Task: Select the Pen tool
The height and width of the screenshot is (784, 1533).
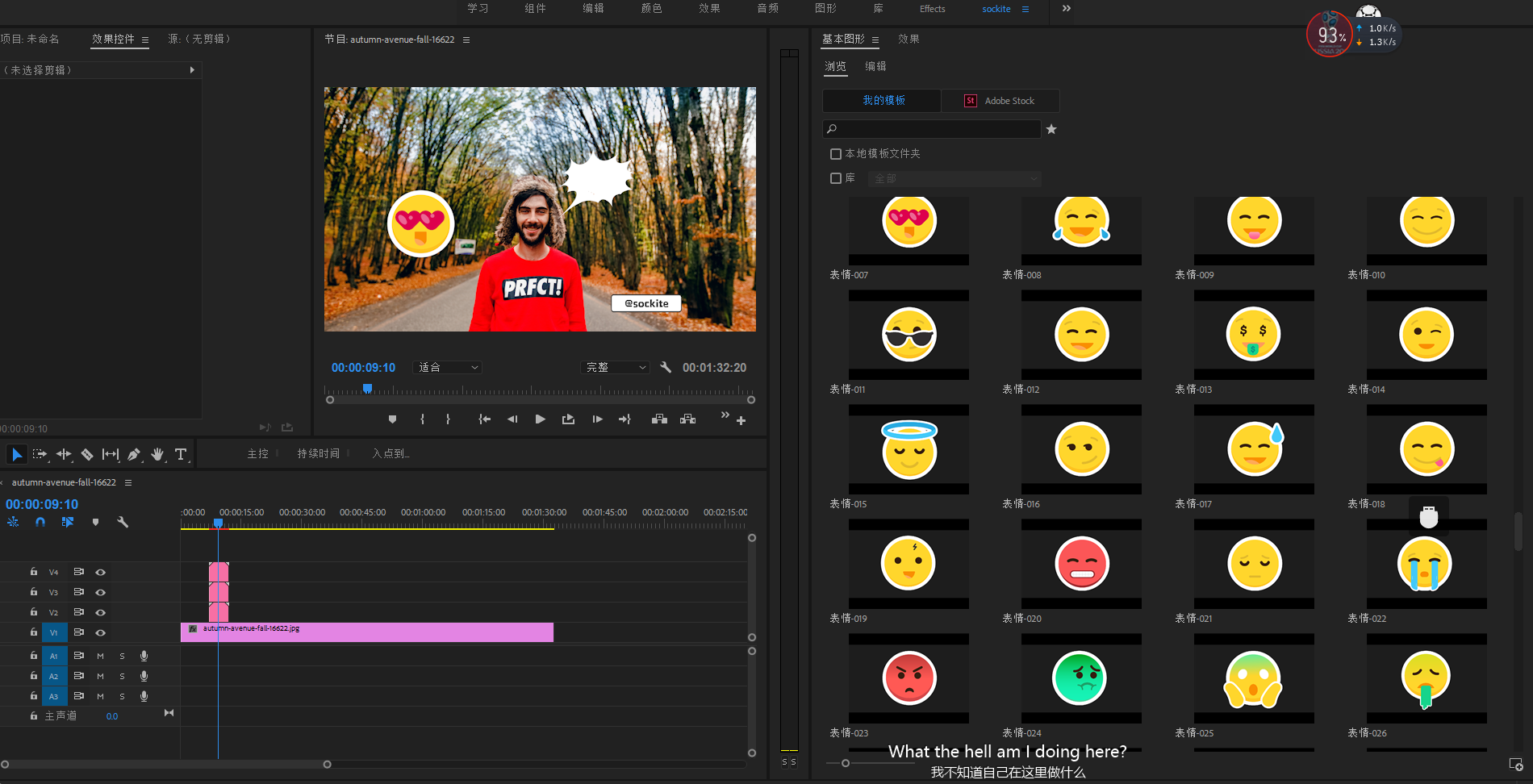Action: 134,454
